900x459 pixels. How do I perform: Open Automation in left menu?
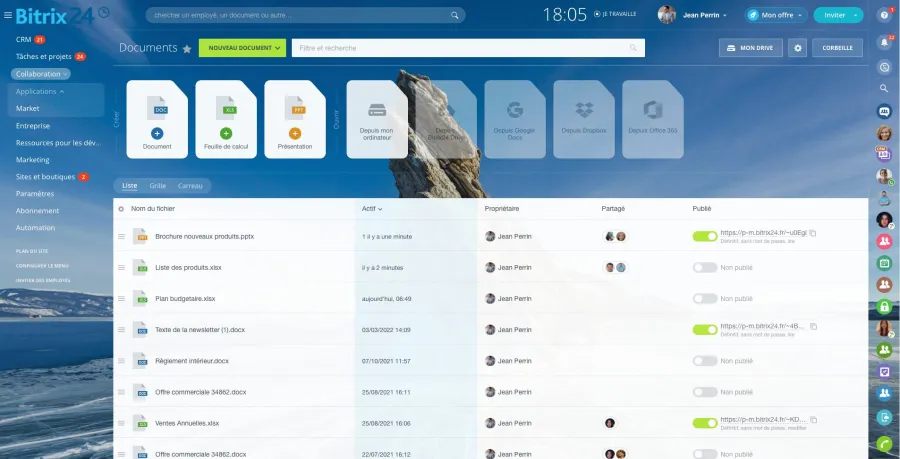click(x=36, y=228)
